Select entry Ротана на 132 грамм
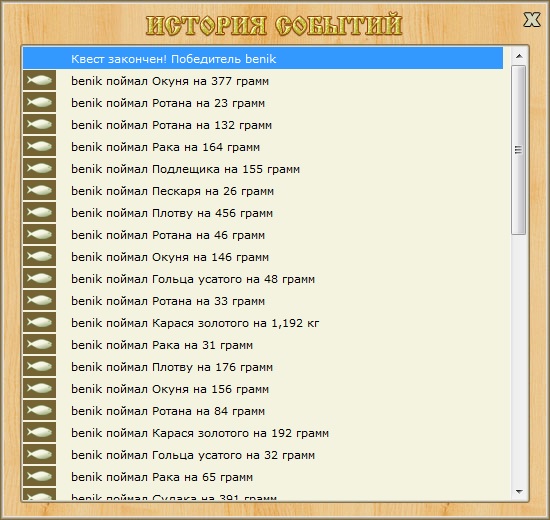Viewport: 550px width, 520px height. point(263,125)
